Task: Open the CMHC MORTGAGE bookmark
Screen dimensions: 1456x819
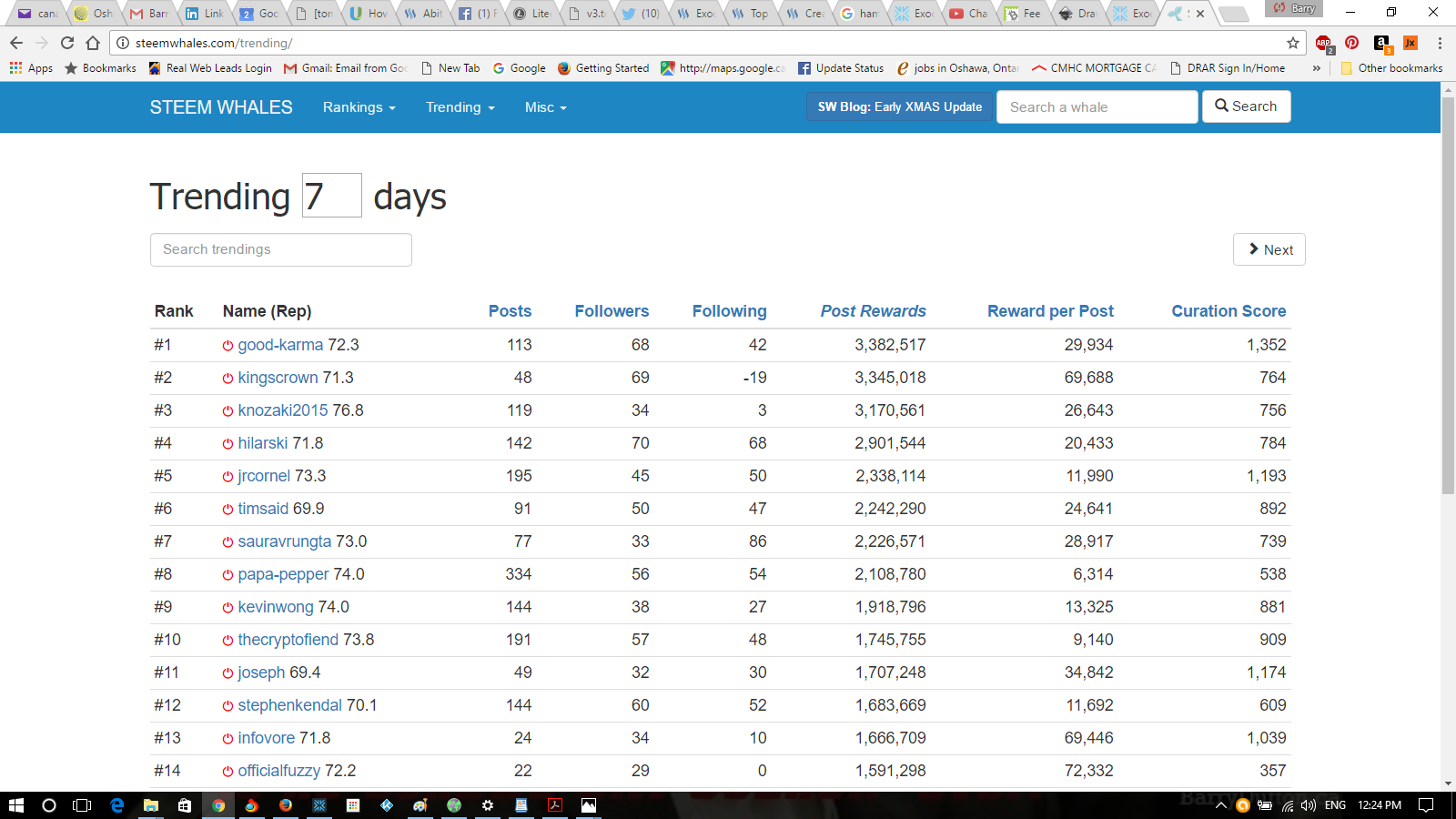Action: tap(1094, 68)
